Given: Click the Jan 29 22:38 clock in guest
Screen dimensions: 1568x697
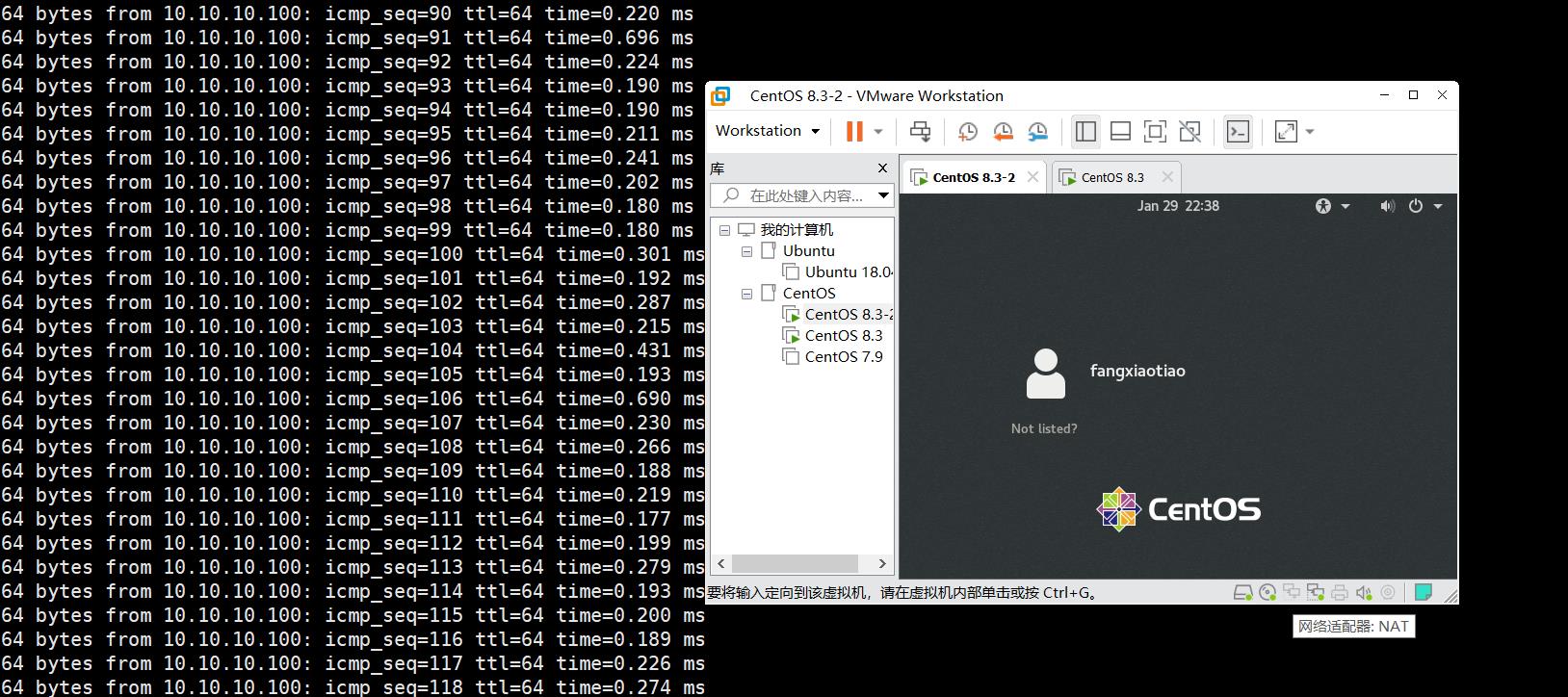Looking at the screenshot, I should point(1178,205).
